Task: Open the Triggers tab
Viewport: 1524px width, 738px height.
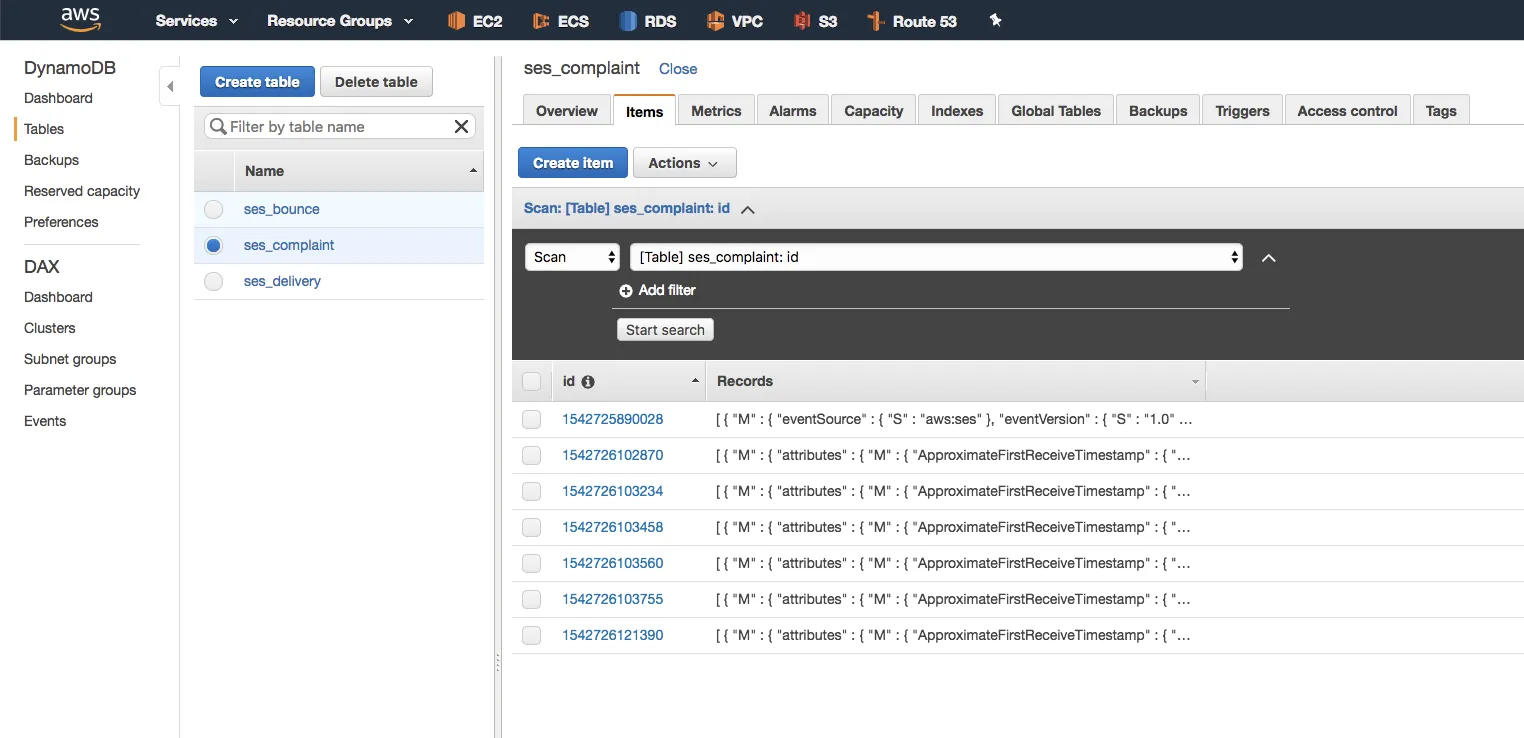Action: click(1242, 111)
